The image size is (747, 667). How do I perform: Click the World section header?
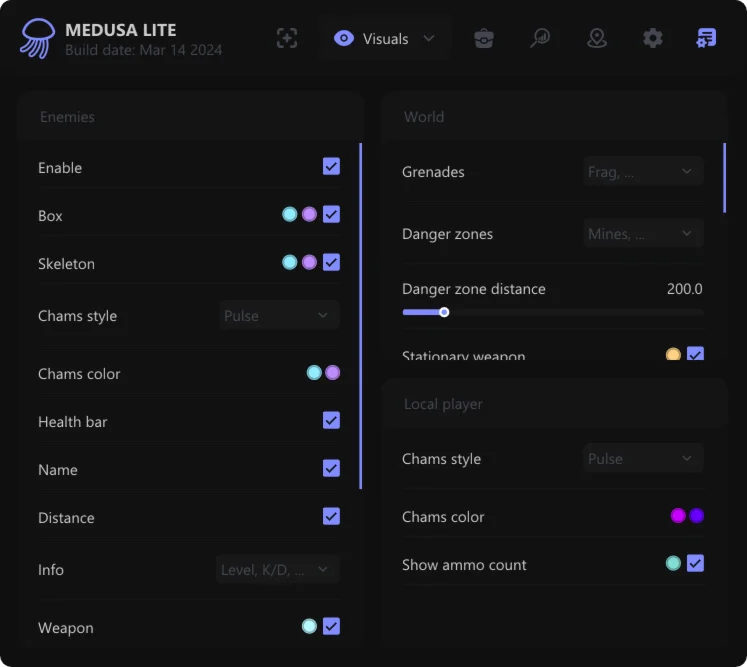[x=424, y=117]
